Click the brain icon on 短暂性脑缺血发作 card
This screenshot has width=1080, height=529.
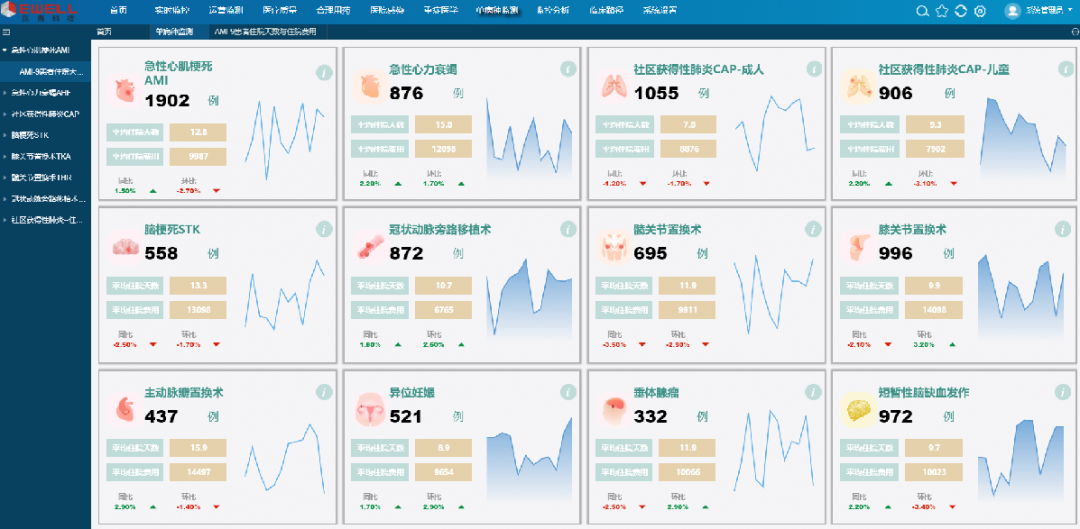click(856, 409)
